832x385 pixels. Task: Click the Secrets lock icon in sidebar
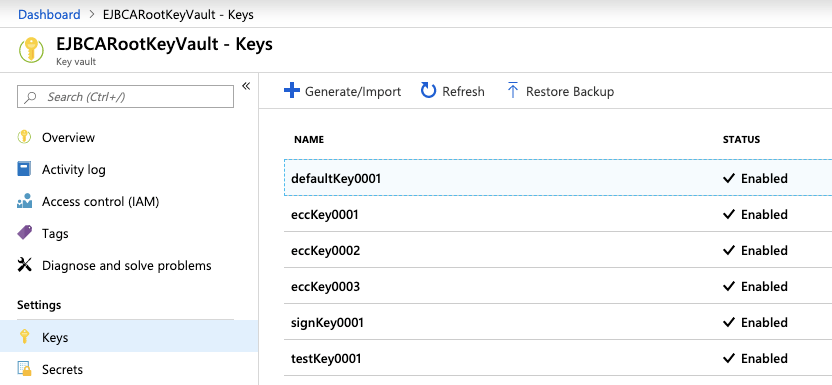[24, 369]
